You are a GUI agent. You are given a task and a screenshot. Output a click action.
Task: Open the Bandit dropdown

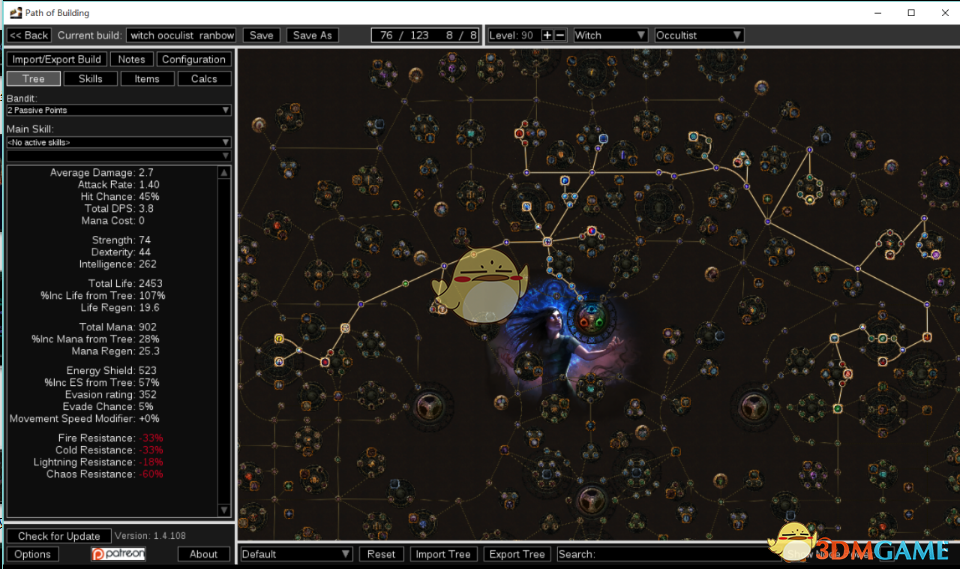pos(118,110)
